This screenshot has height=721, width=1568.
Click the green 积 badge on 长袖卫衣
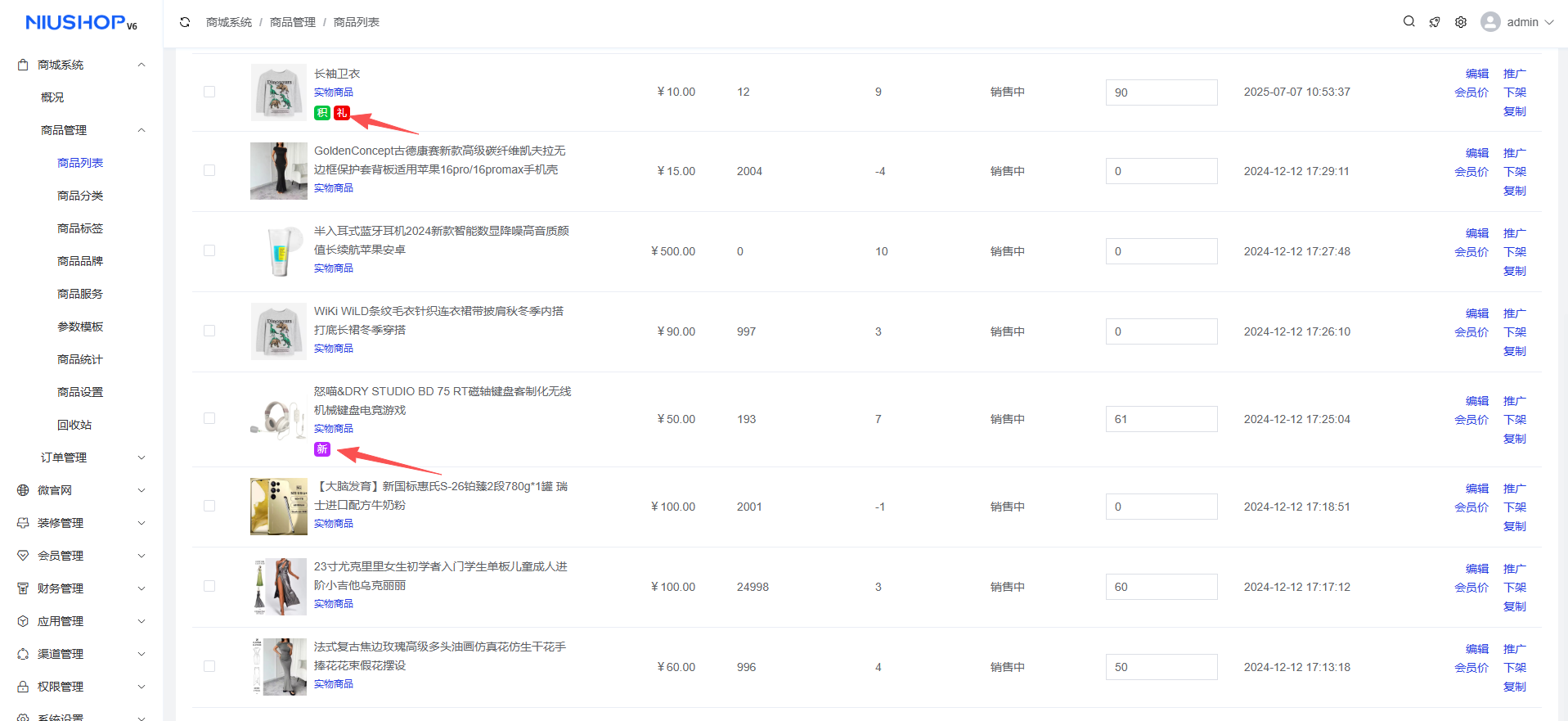pos(322,113)
